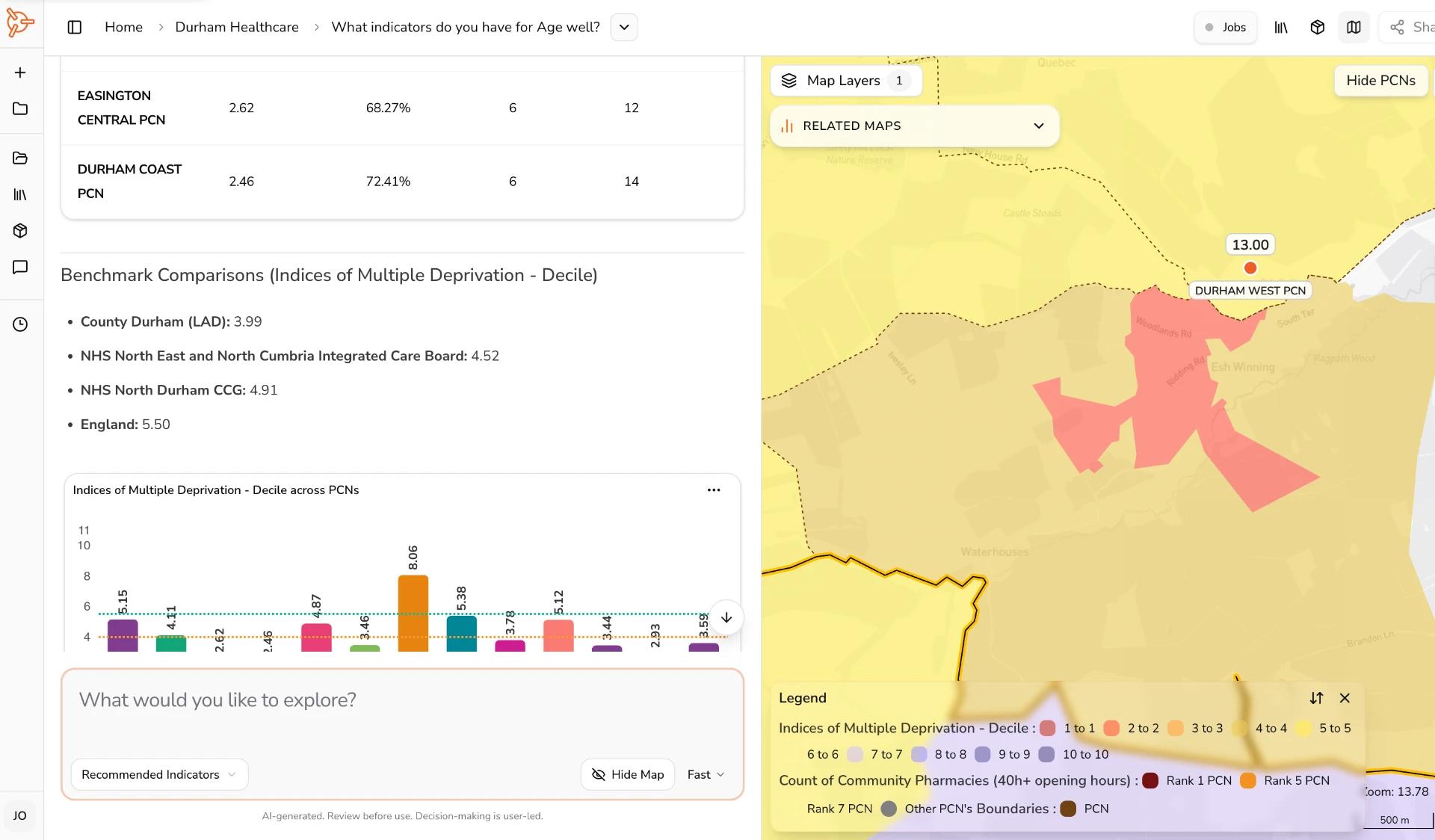Click the 8.06 orange bar in chart

tap(413, 612)
